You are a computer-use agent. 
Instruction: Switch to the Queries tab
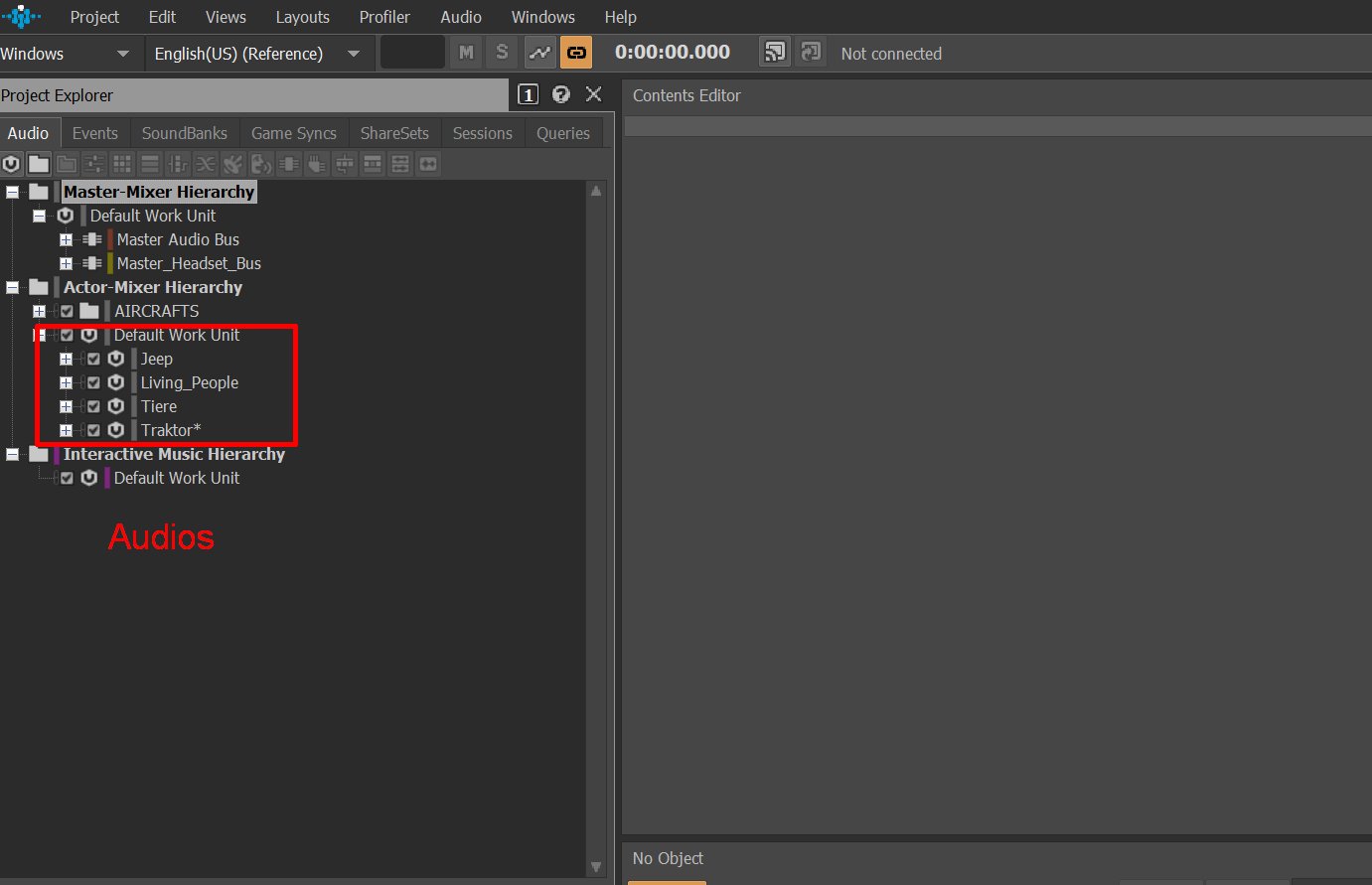[563, 133]
